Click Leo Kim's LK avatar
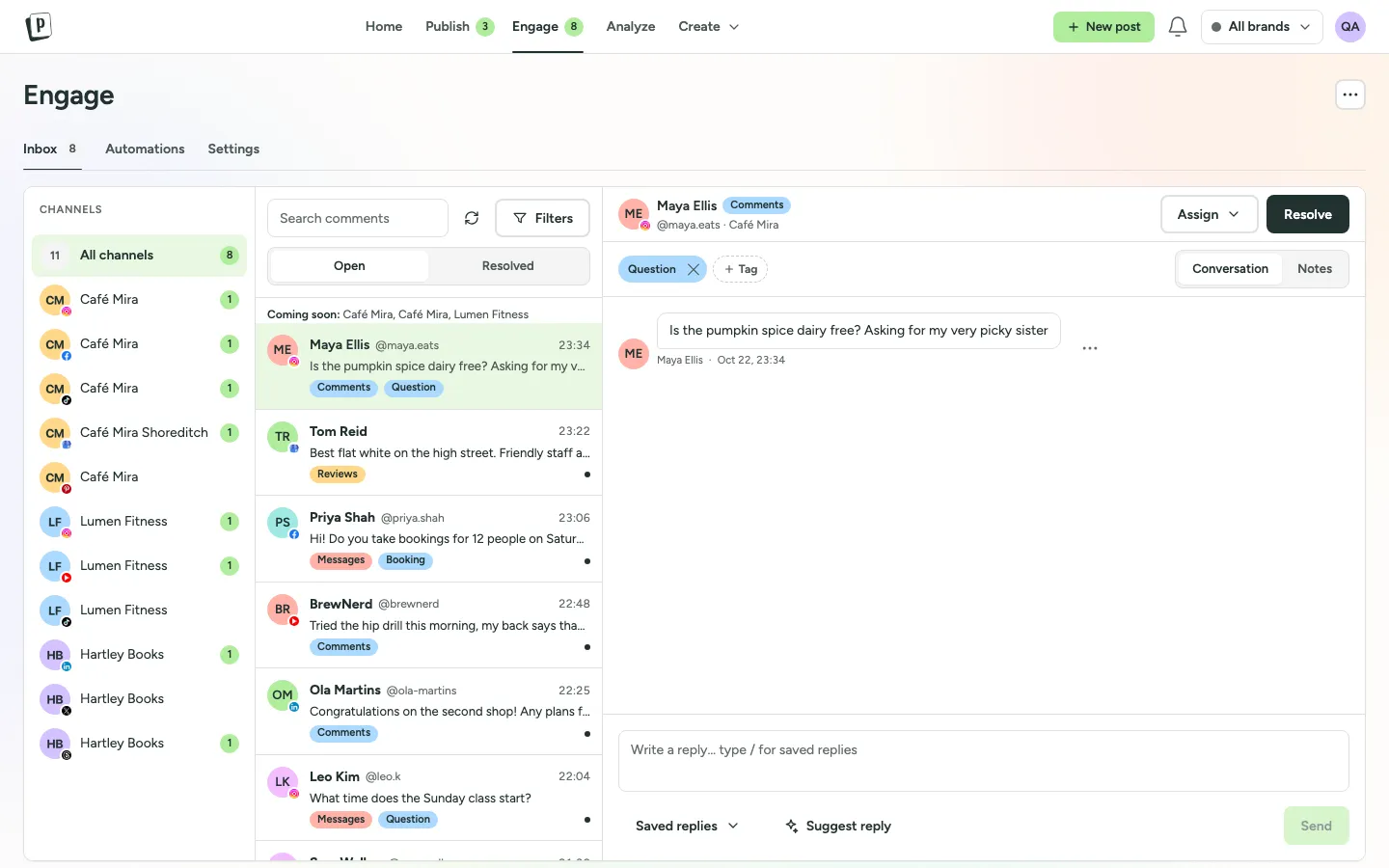The image size is (1389, 868). [x=283, y=782]
